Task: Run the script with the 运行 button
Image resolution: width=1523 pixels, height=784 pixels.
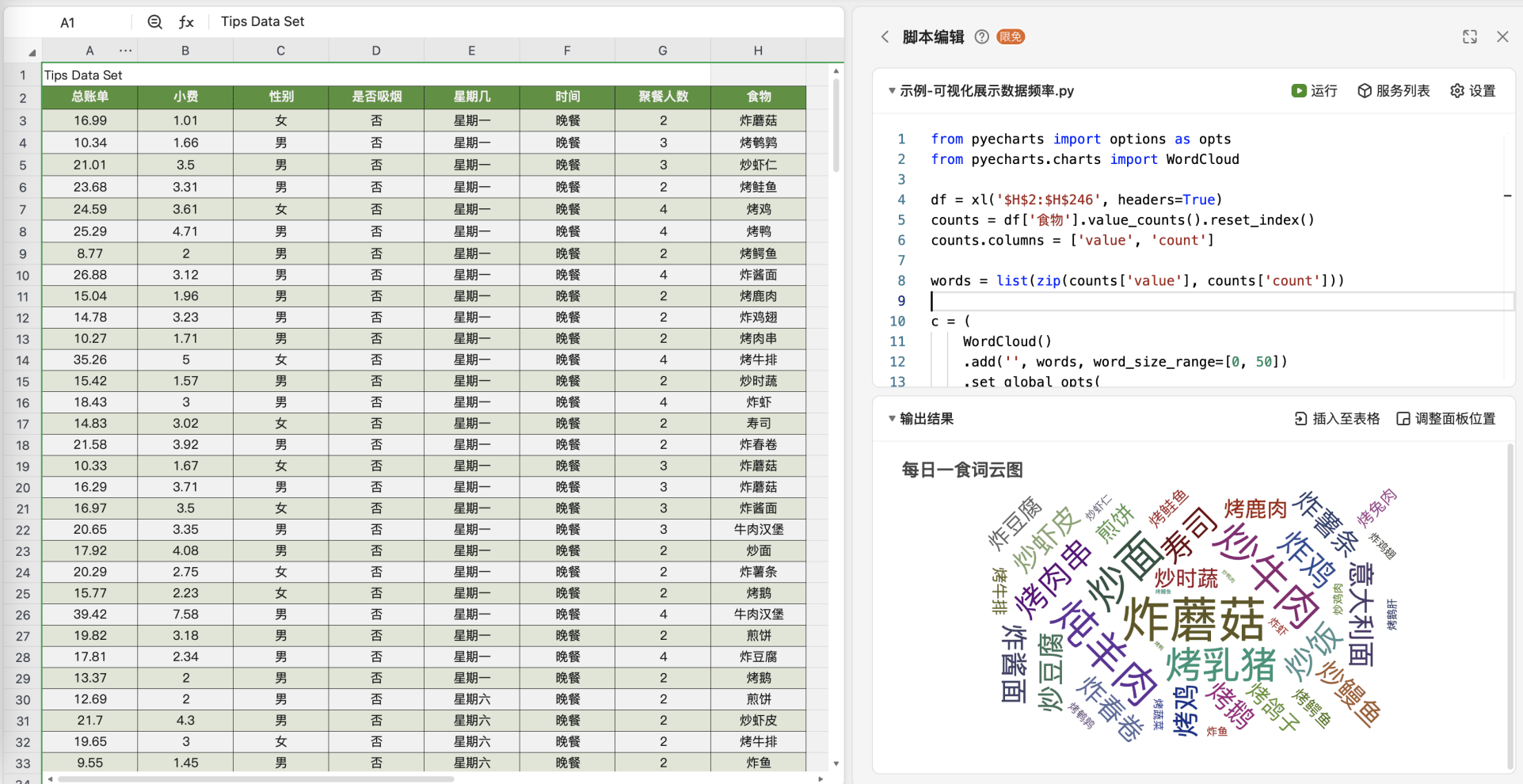Action: pos(1314,90)
